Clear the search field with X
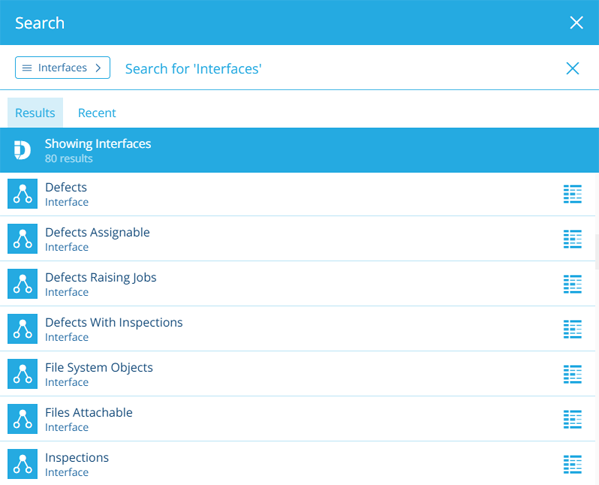Screen dimensions: 599x485 click(x=572, y=68)
